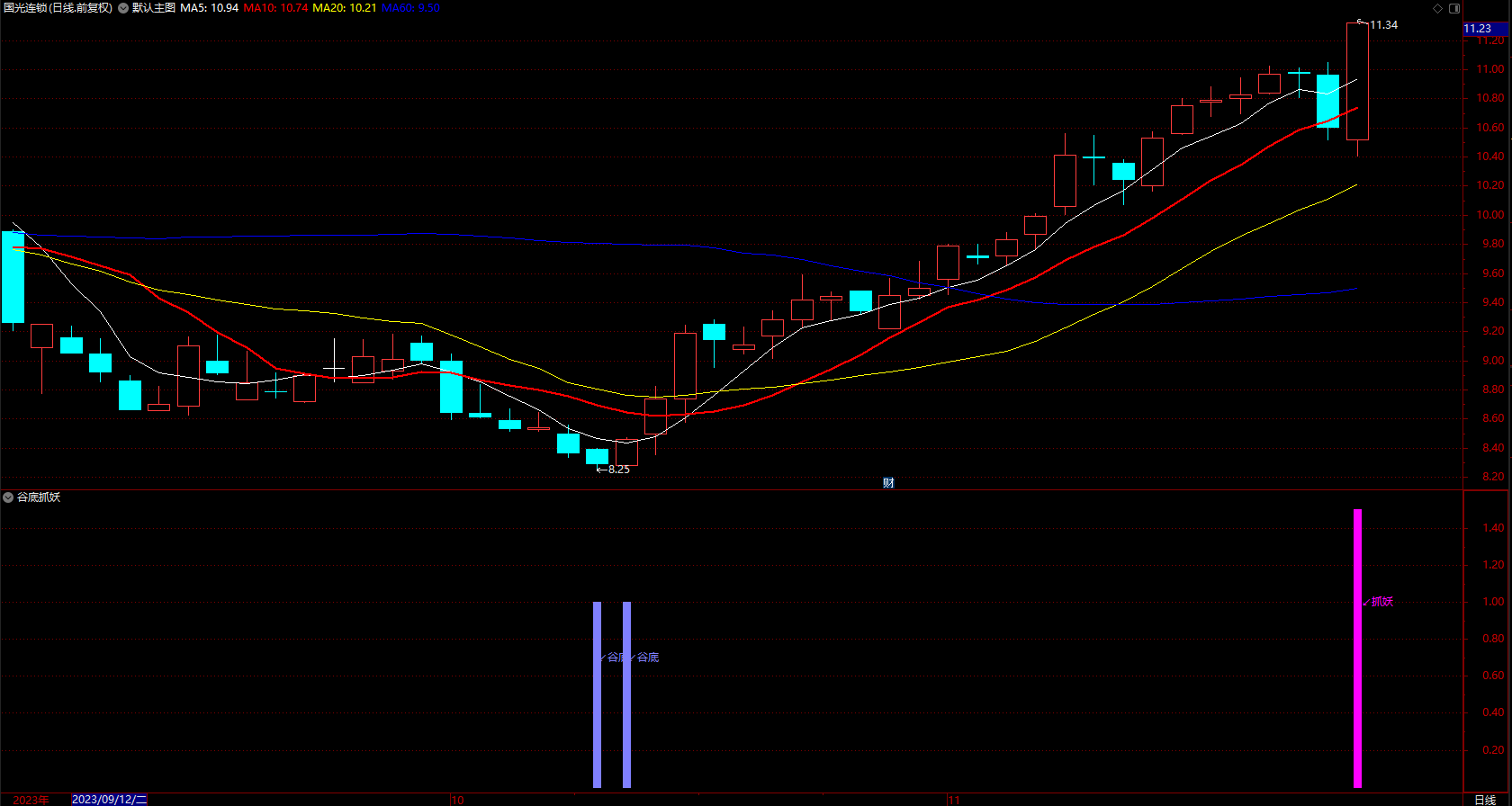Click the 默认主图 main chart label
Image resolution: width=1512 pixels, height=806 pixels.
click(154, 8)
